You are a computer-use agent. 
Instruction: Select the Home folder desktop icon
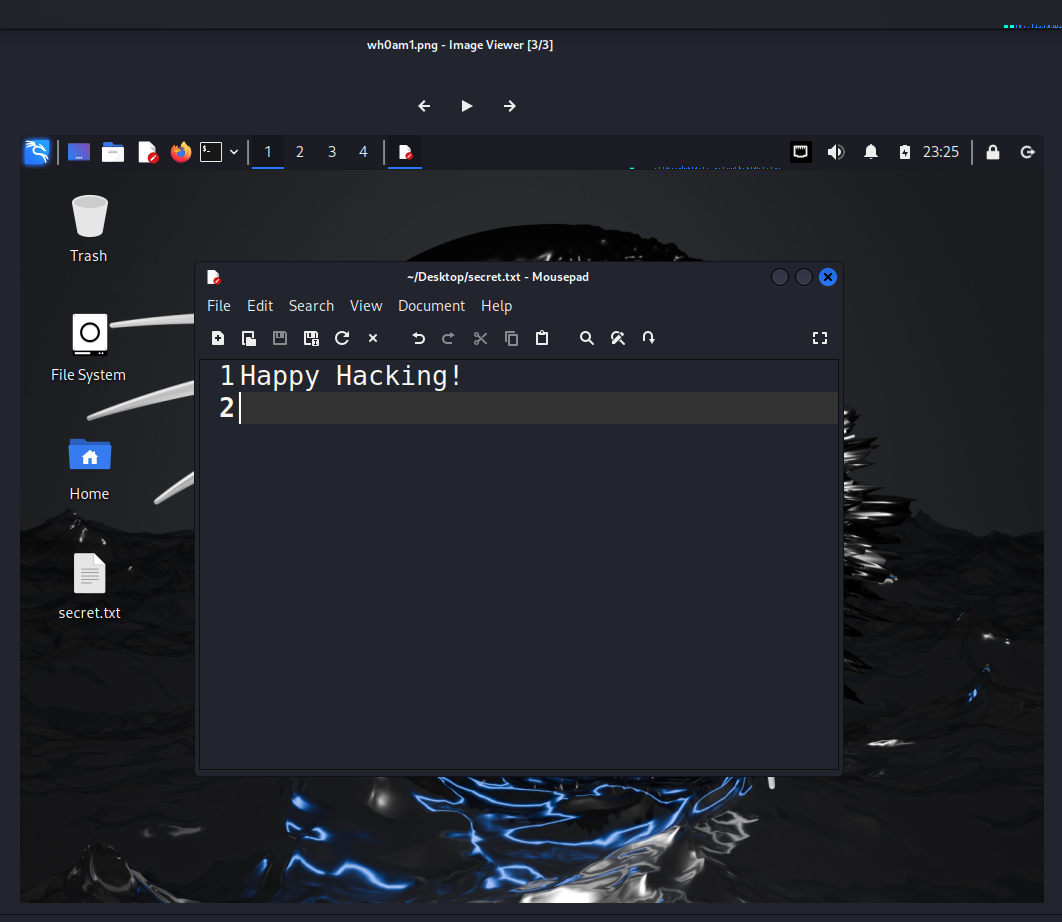[x=89, y=469]
